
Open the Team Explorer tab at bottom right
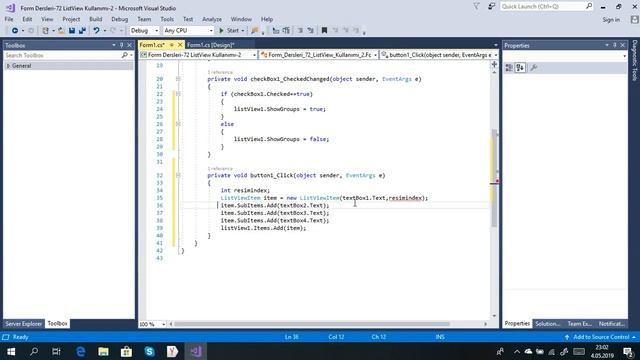click(579, 324)
